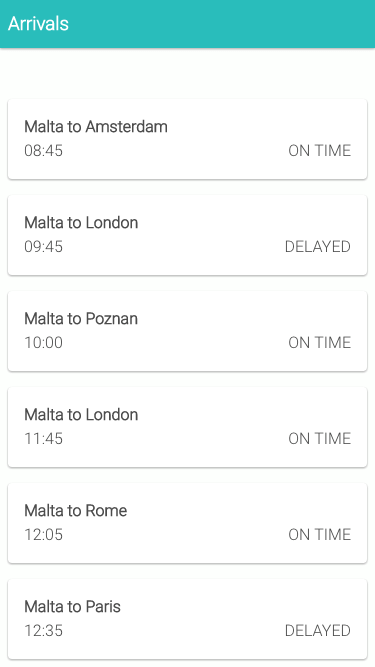Screen dimensions: 375x667
Task: Open the Malta to Poznan arrival card
Action: (x=187, y=331)
